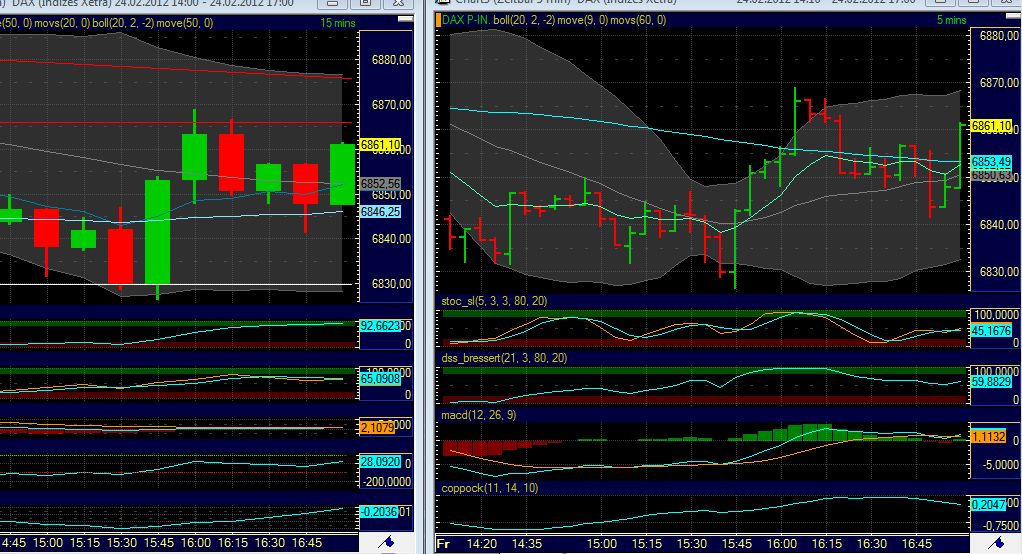The image size is (1022, 554).
Task: Click the small white bar beside 5 mins label
Action: point(1012,16)
